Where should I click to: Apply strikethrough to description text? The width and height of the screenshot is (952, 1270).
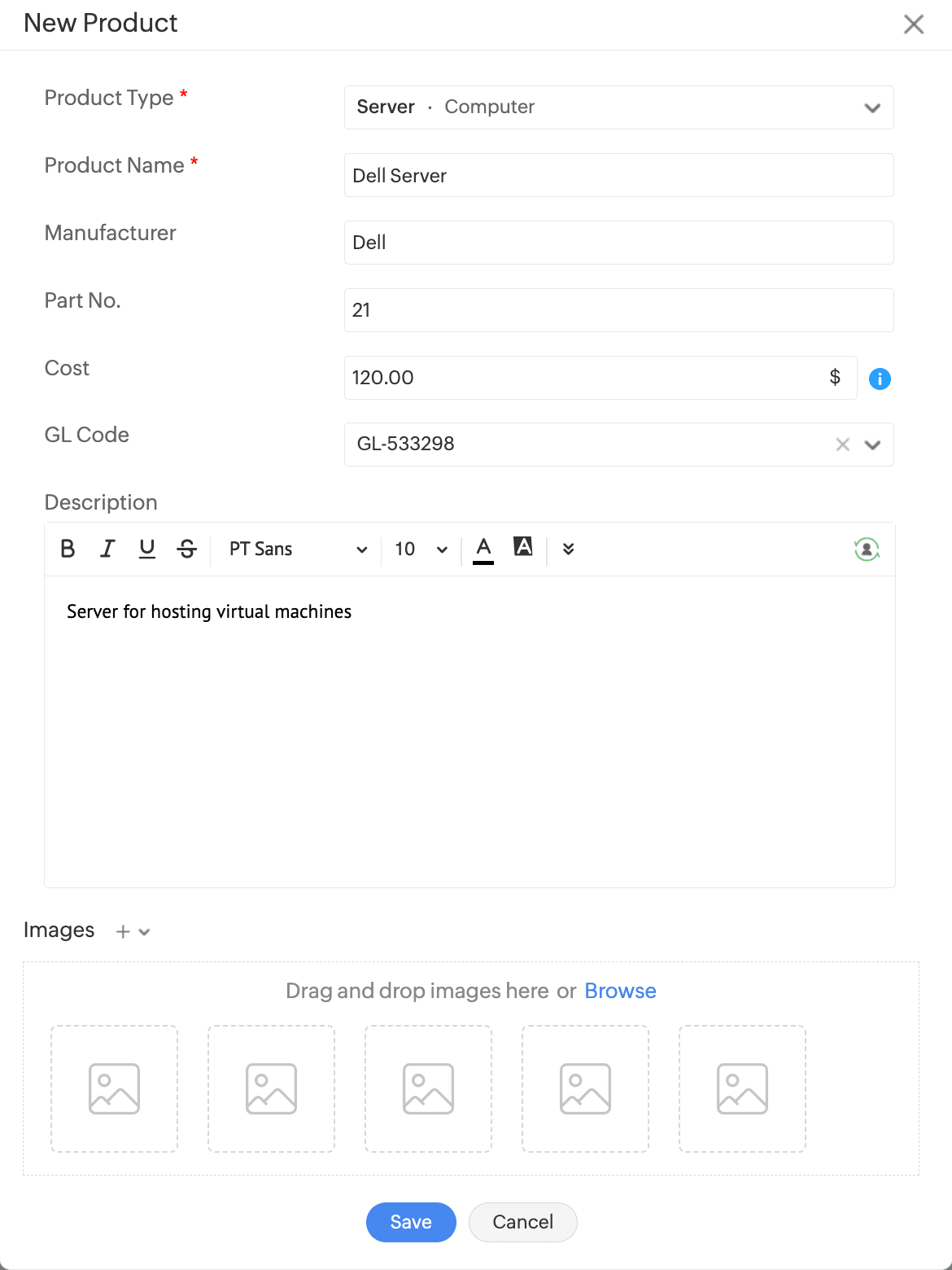[187, 549]
